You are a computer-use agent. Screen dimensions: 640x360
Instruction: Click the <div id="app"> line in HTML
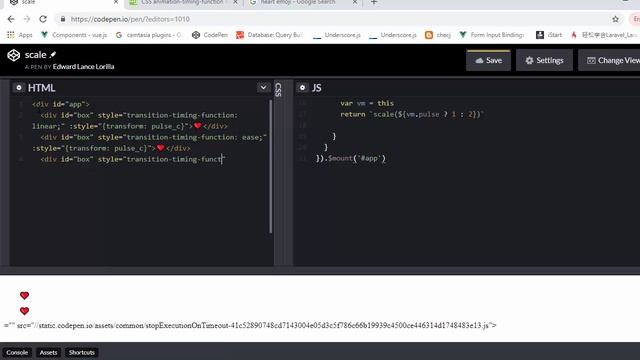(x=61, y=104)
